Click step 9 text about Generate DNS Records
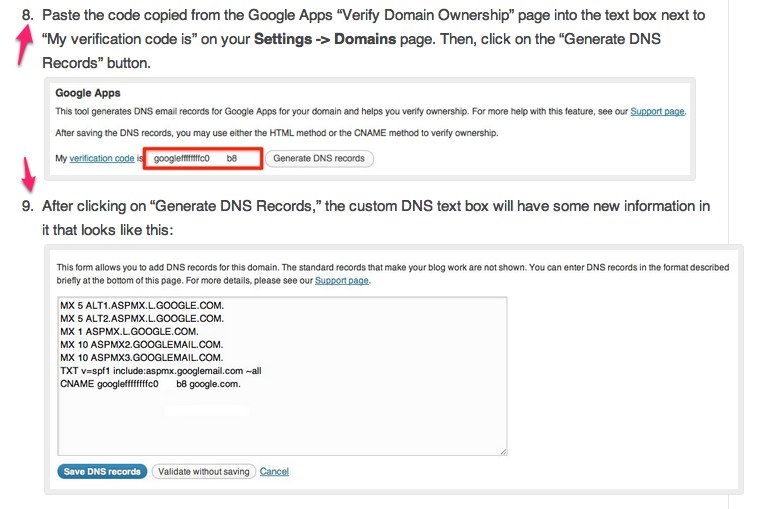This screenshot has width=775, height=509. [x=376, y=218]
